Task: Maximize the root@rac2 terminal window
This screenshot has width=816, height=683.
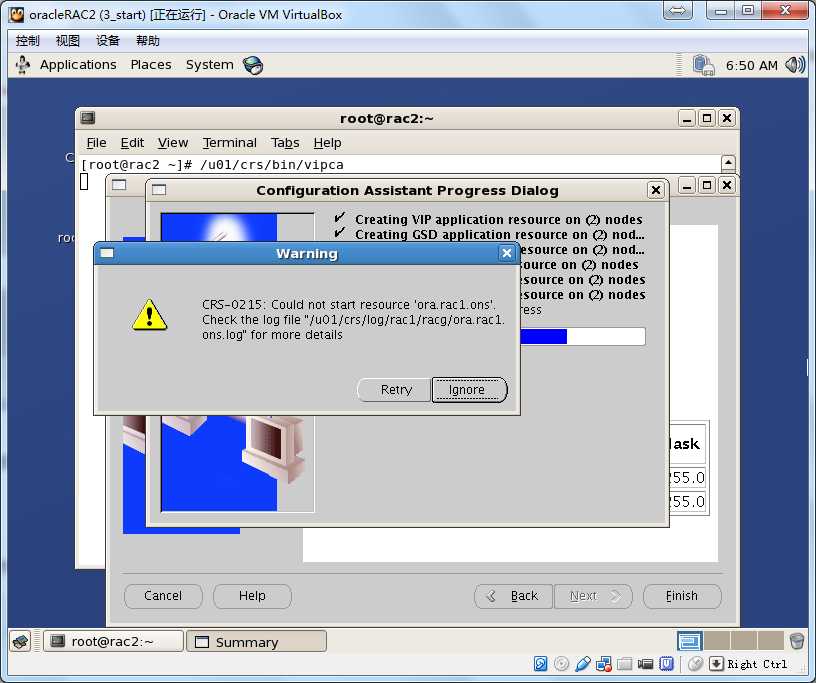Action: [x=707, y=118]
